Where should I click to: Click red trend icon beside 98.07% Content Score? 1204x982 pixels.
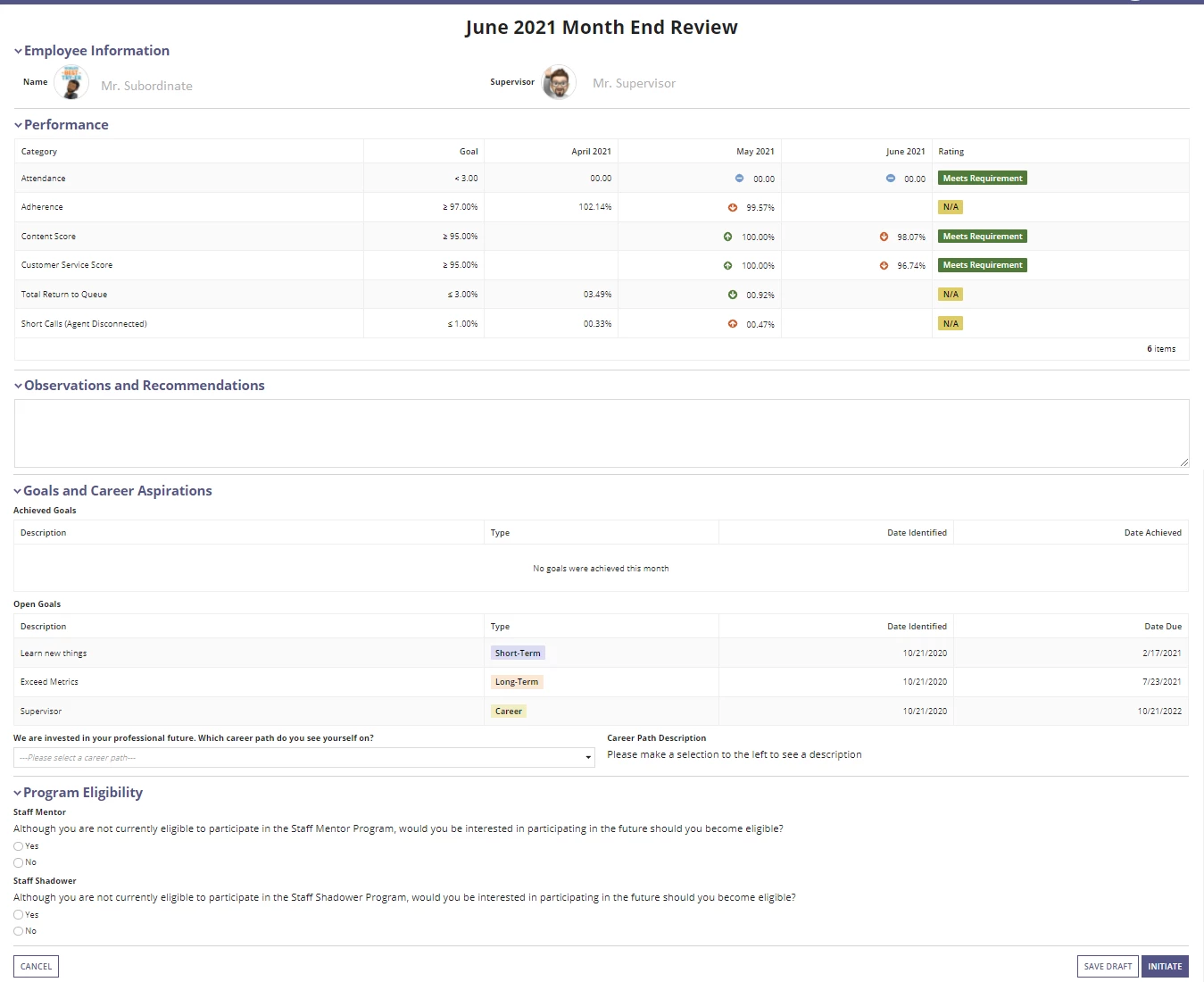[x=884, y=237]
